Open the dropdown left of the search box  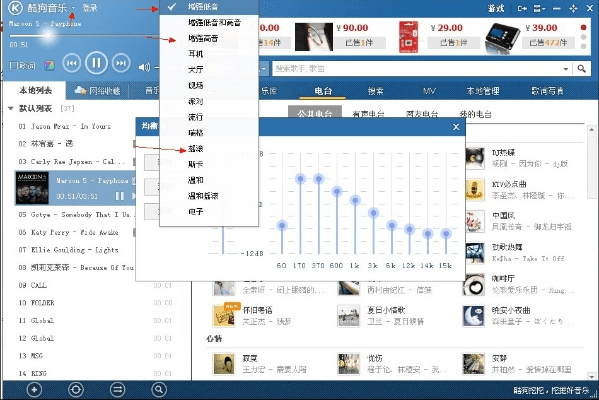click(264, 69)
